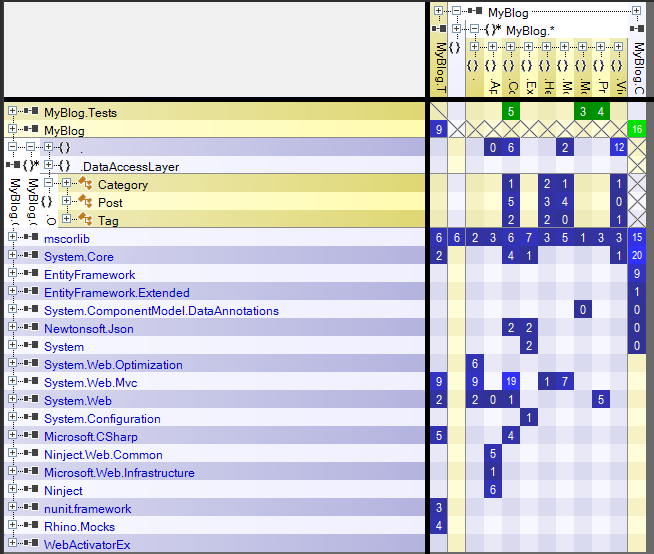This screenshot has width=654, height=554.
Task: Click the System.Configuration assembly icon
Action: pos(31,417)
